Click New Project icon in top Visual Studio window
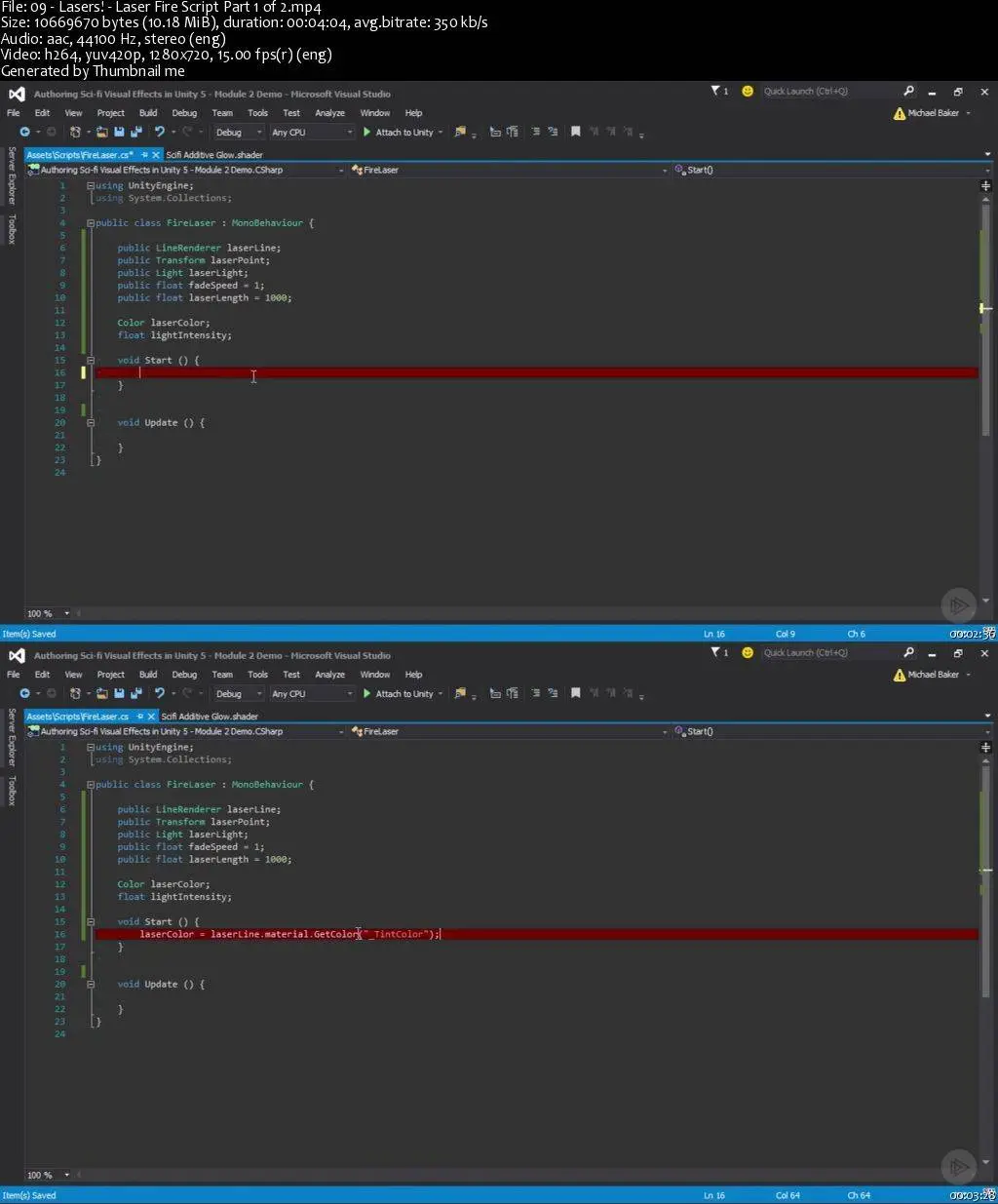 coord(76,132)
